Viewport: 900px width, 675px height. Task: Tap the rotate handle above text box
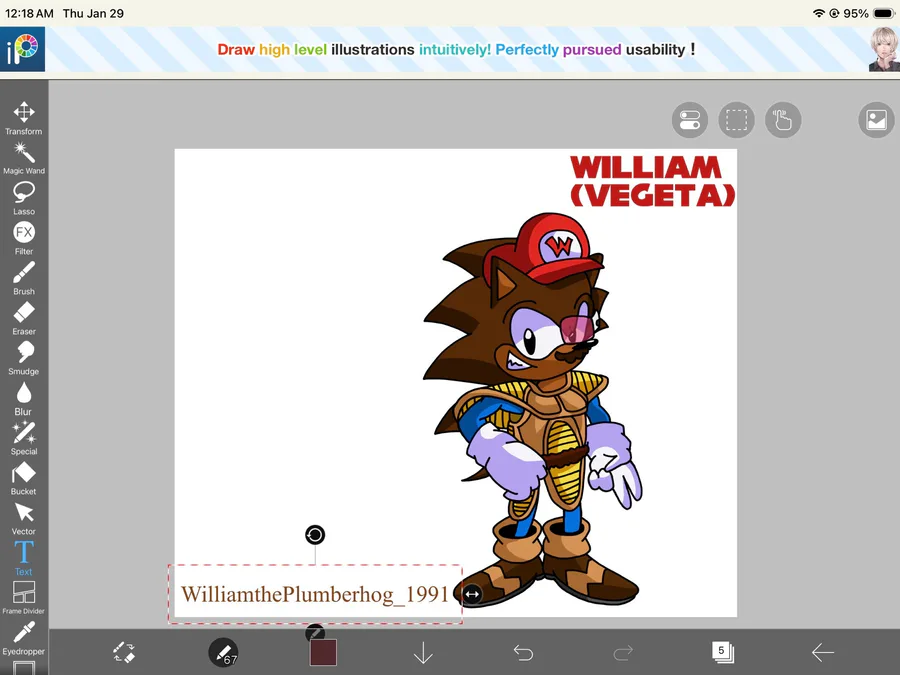315,535
